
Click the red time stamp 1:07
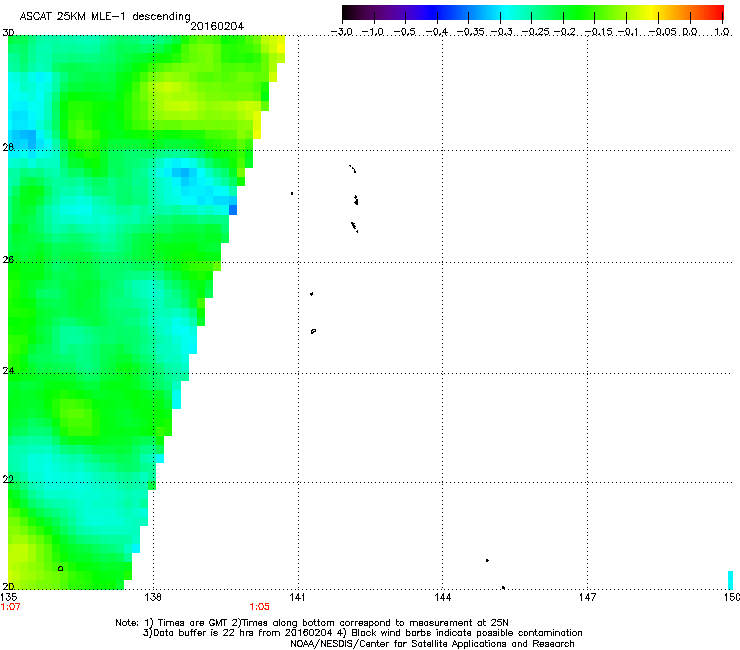point(10,607)
